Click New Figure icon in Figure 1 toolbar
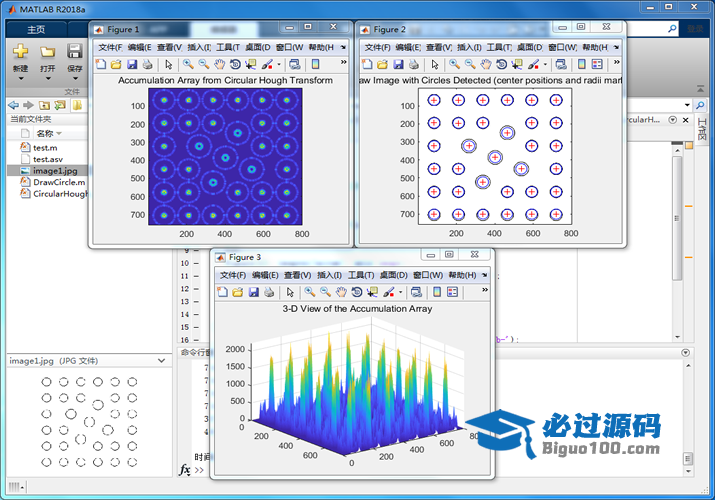The height and width of the screenshot is (500, 715). pyautogui.click(x=101, y=64)
